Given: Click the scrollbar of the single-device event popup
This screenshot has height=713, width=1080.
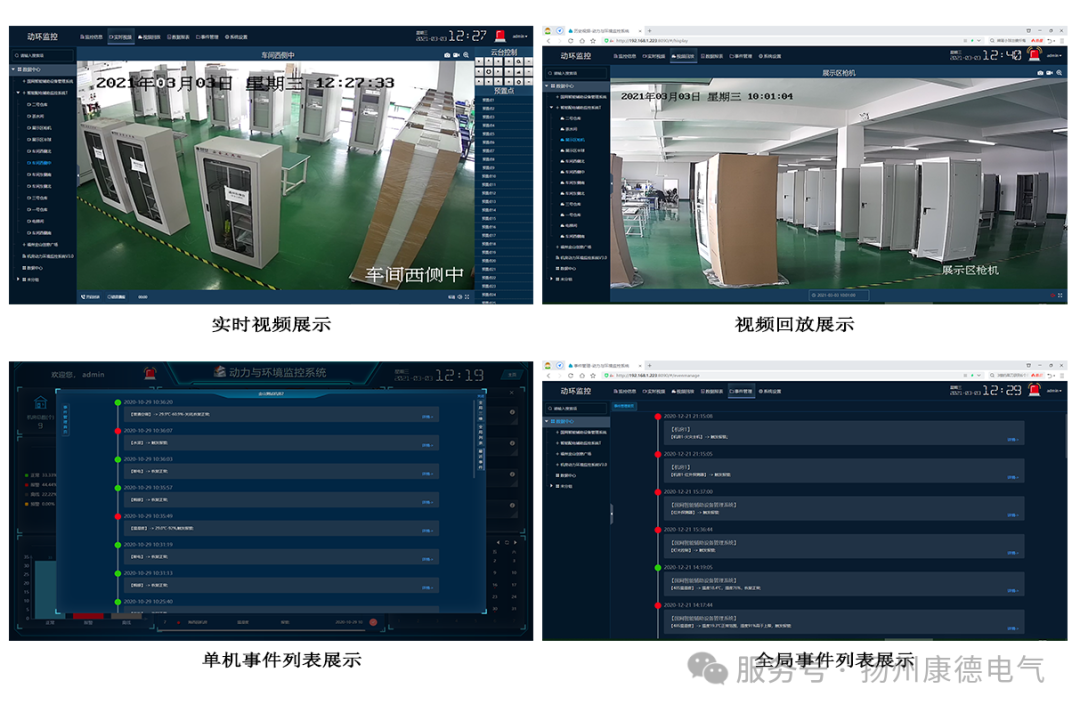Looking at the screenshot, I should pyautogui.click(x=475, y=437).
